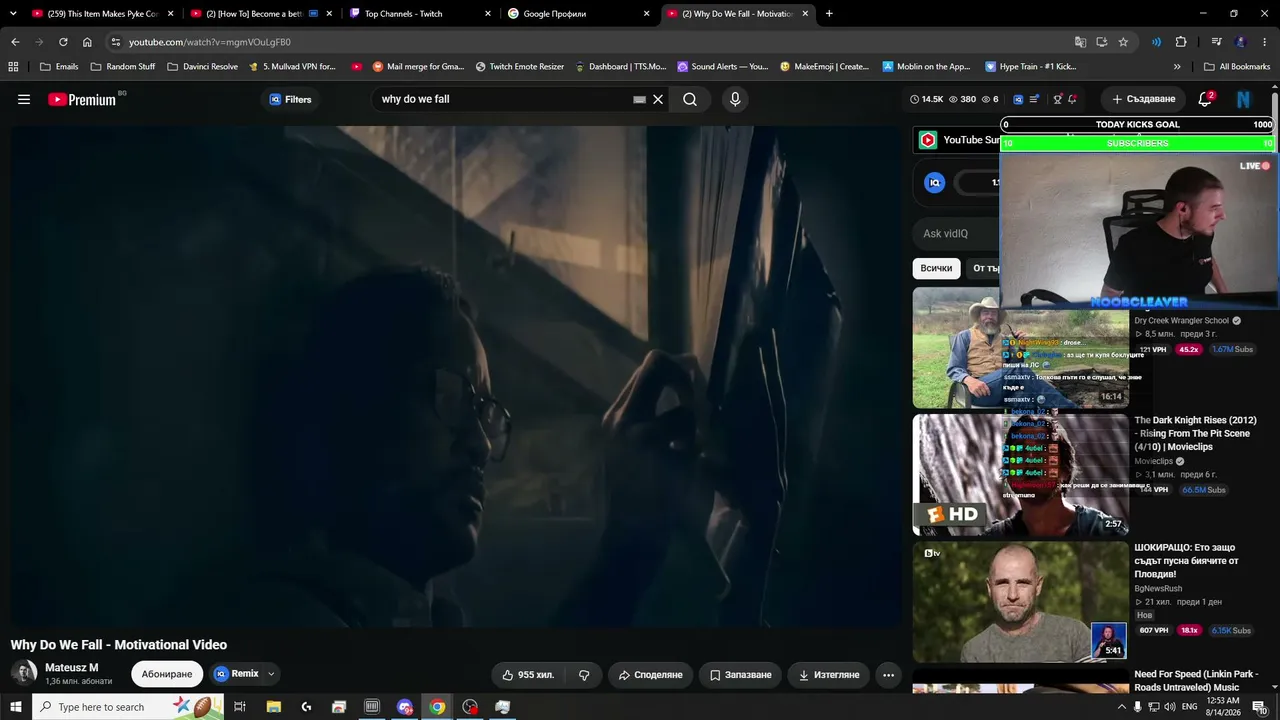Show hidden system tray icons

(x=1121, y=707)
